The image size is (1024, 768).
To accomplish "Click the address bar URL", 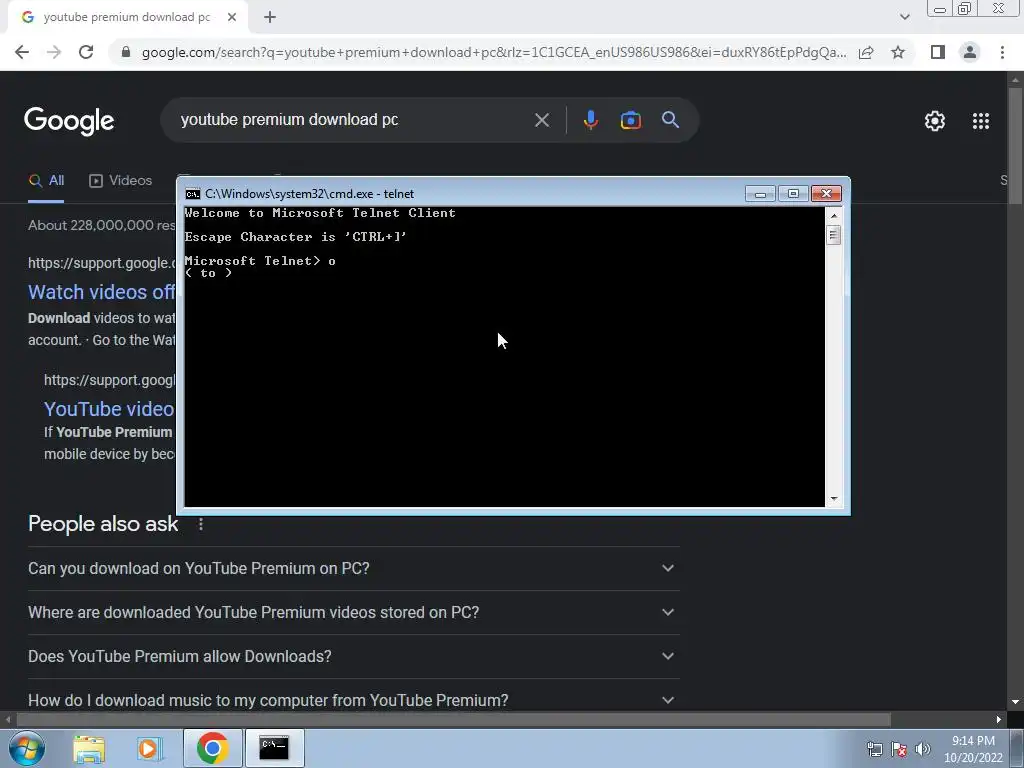I will coord(494,52).
